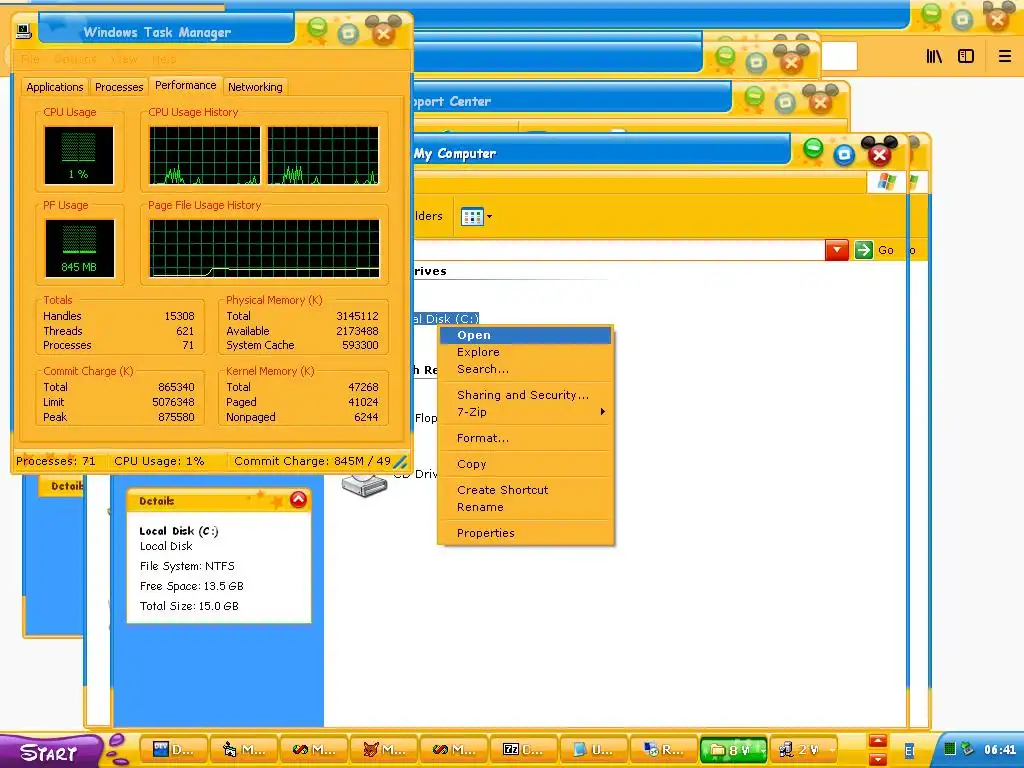Click the PF Usage gauge showing 845 MB

(80, 248)
